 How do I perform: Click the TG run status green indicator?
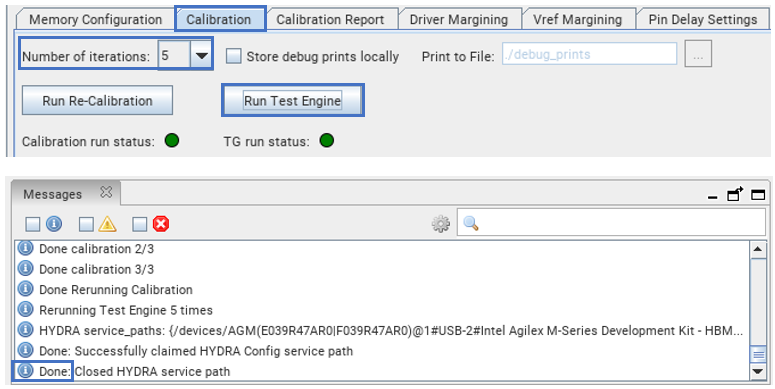click(327, 141)
